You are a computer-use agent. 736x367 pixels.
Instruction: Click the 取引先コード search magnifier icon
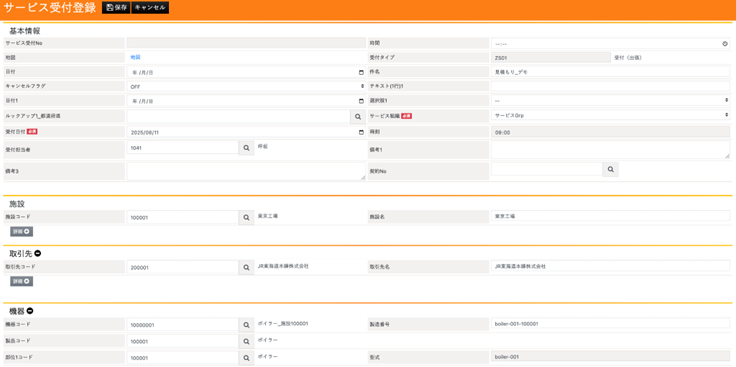(x=246, y=268)
